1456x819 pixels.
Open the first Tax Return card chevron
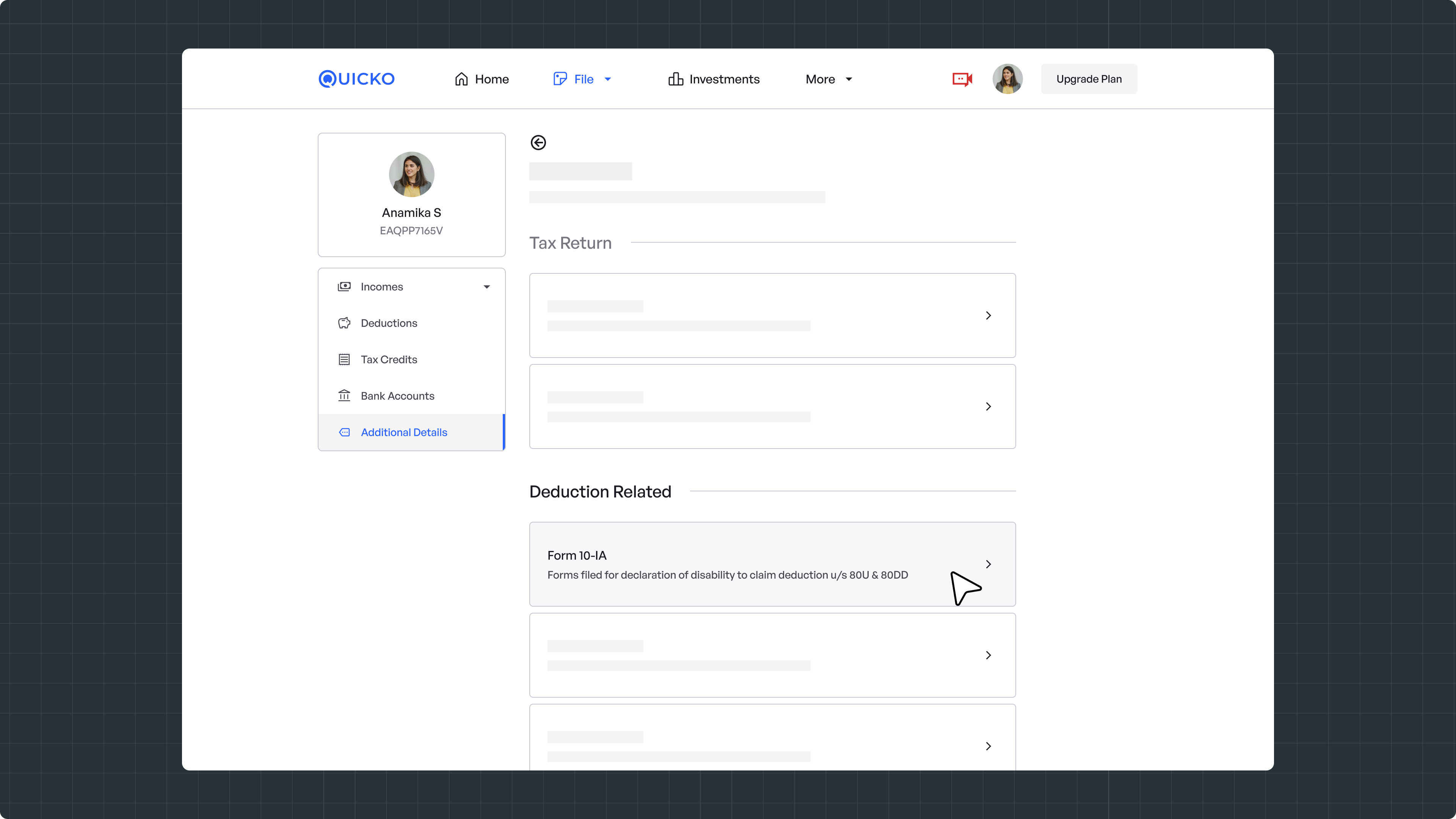click(x=988, y=315)
